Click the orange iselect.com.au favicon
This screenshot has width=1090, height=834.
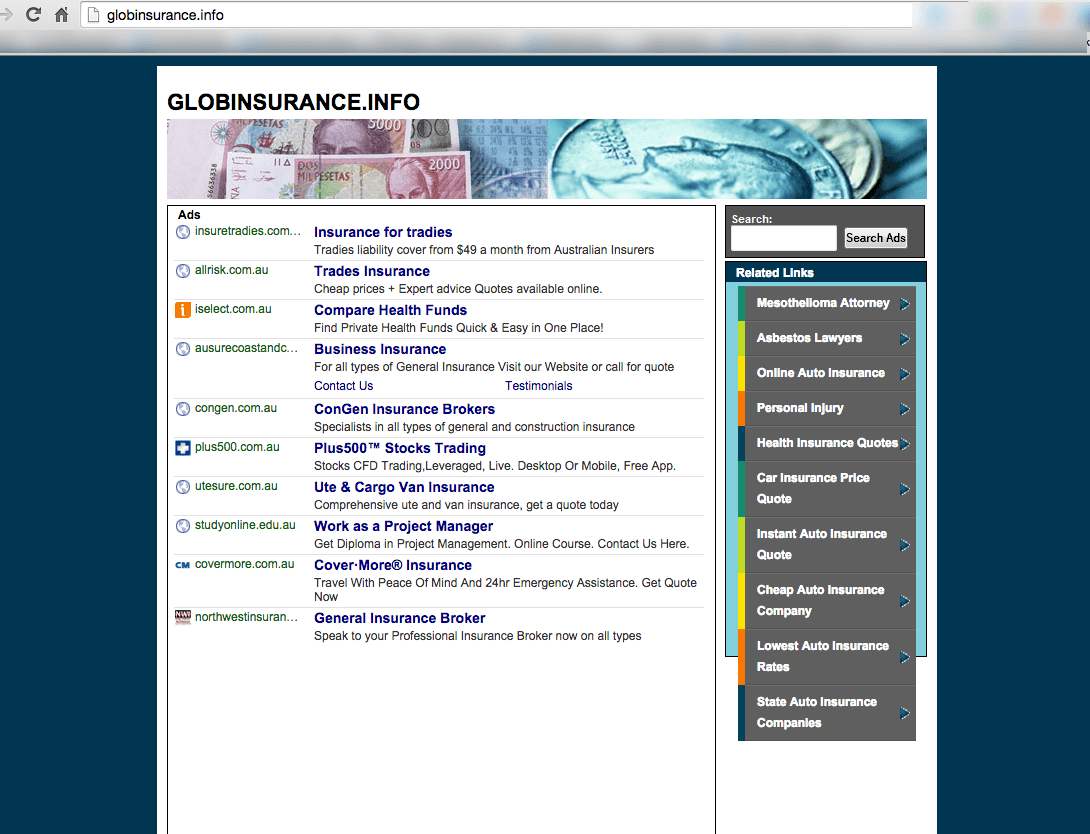[x=182, y=309]
